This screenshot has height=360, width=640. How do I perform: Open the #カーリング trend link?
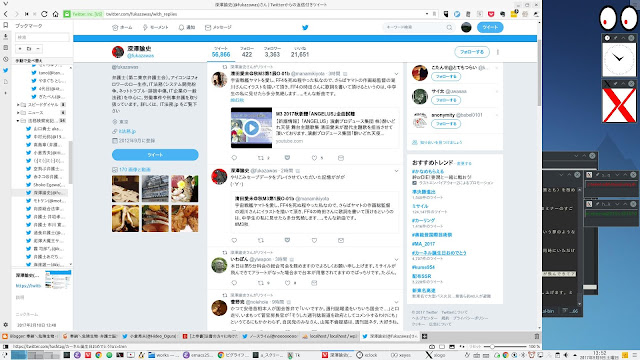click(x=423, y=221)
